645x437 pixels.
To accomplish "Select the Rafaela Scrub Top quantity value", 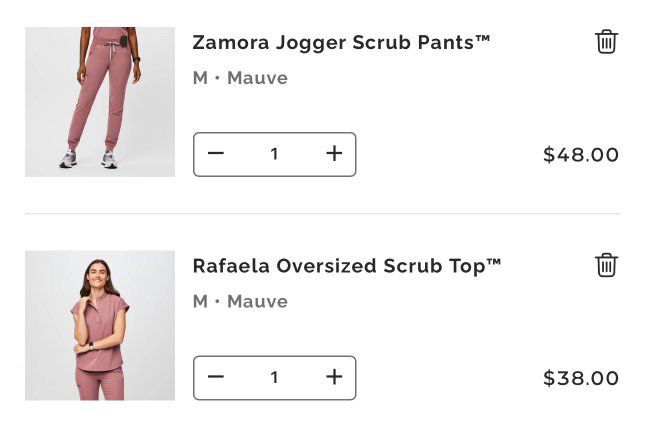I will point(274,377).
